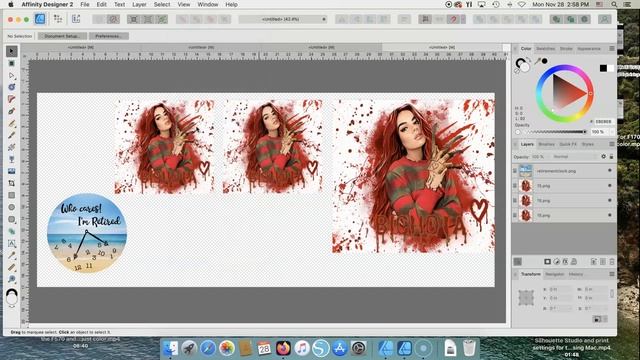Switch to the Quick FX tab
The height and width of the screenshot is (360, 640).
[568, 144]
